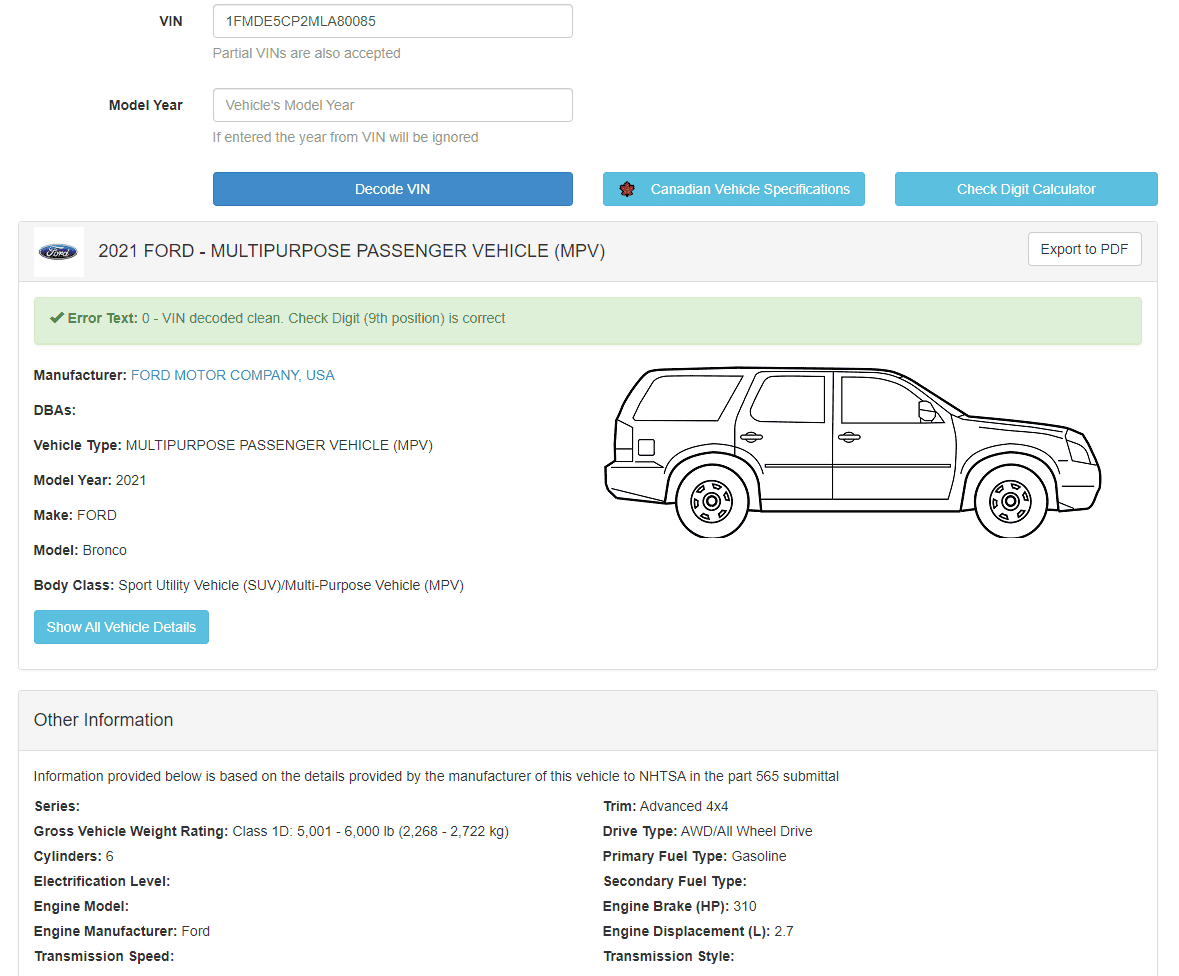Show all vehicle details
Screen dimensions: 1179x976
(121, 627)
